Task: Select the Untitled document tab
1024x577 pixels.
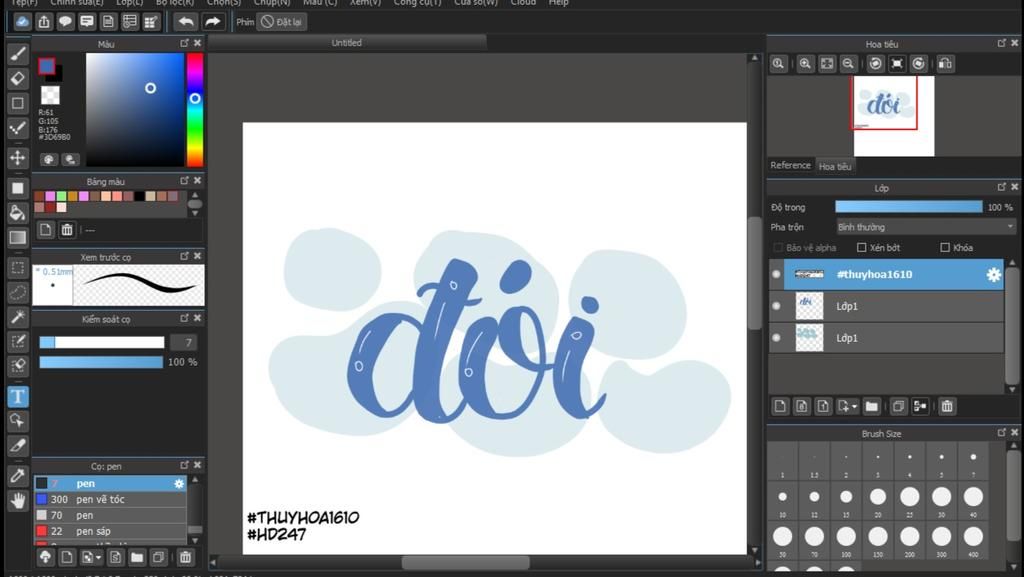Action: 347,42
